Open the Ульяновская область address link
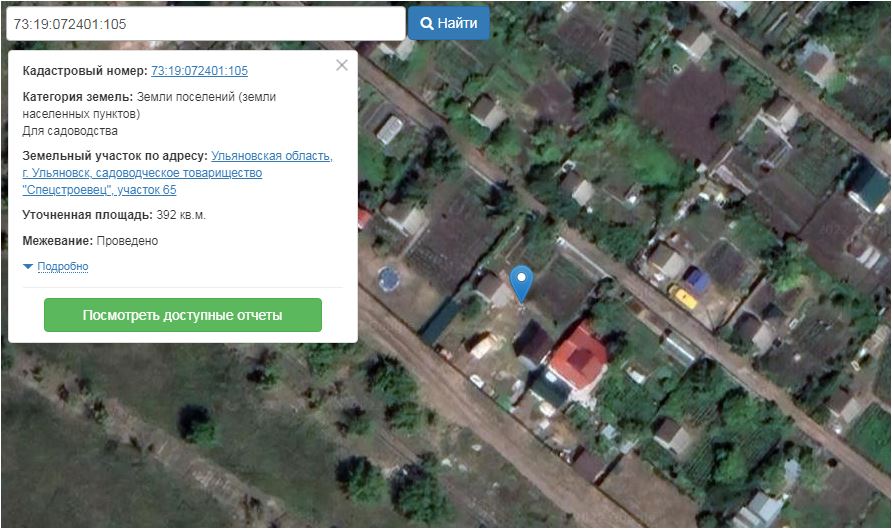The width and height of the screenshot is (892, 529). [177, 173]
